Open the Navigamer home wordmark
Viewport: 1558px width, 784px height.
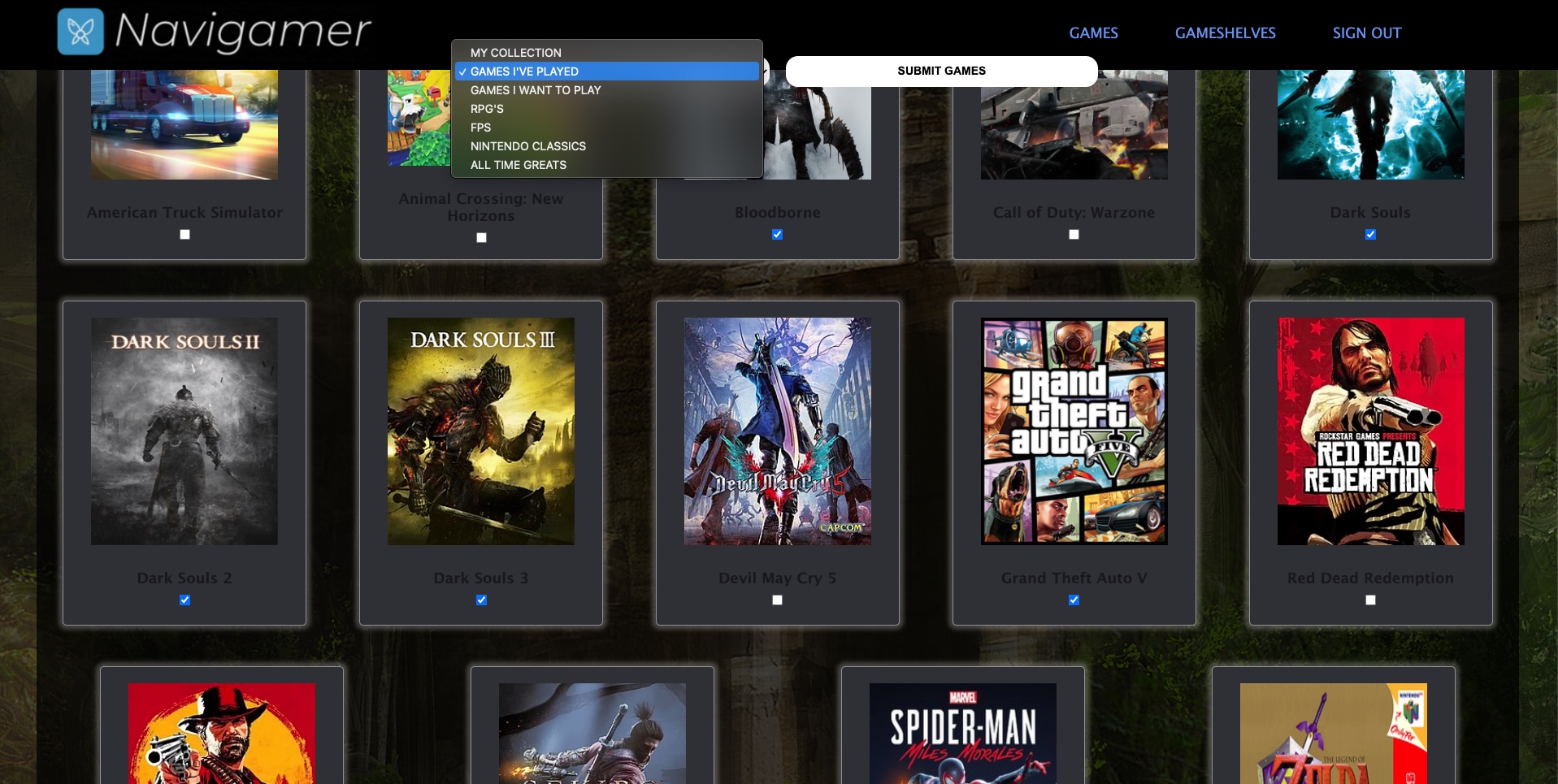pyautogui.click(x=243, y=31)
